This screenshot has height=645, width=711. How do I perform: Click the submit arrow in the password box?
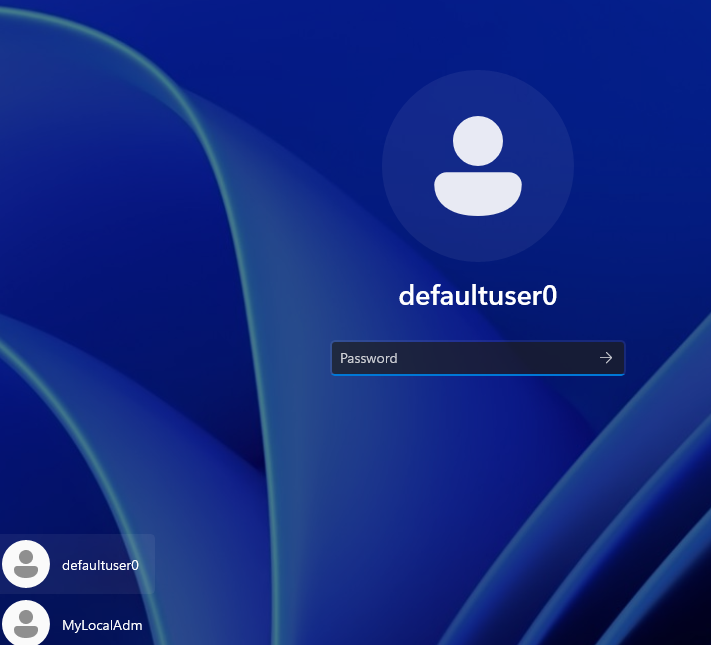tap(605, 358)
